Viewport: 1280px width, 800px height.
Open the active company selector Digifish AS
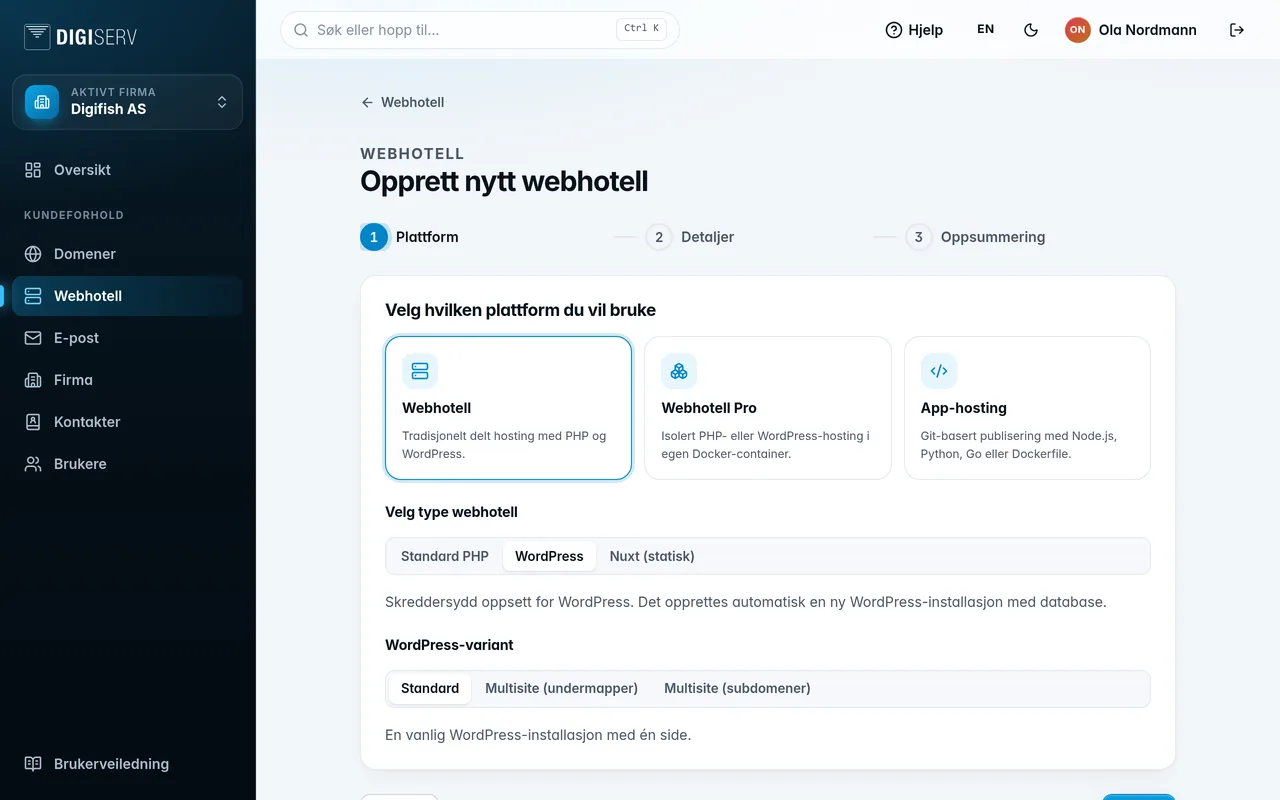pos(127,102)
